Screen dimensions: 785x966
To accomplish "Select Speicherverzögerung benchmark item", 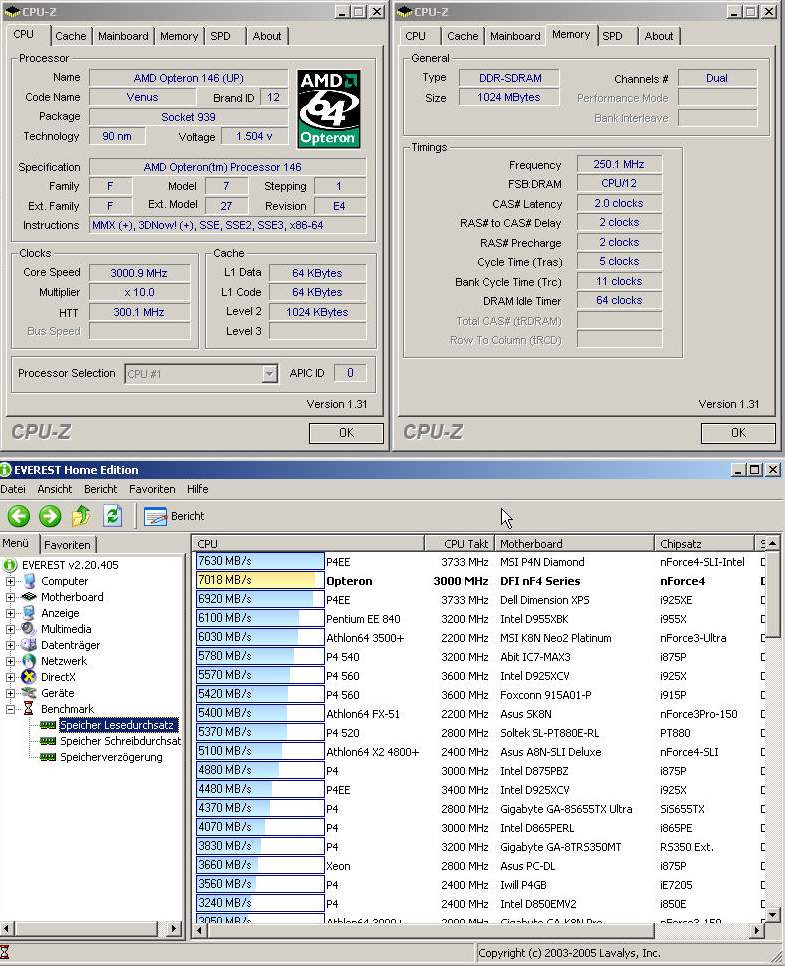I will [111, 757].
